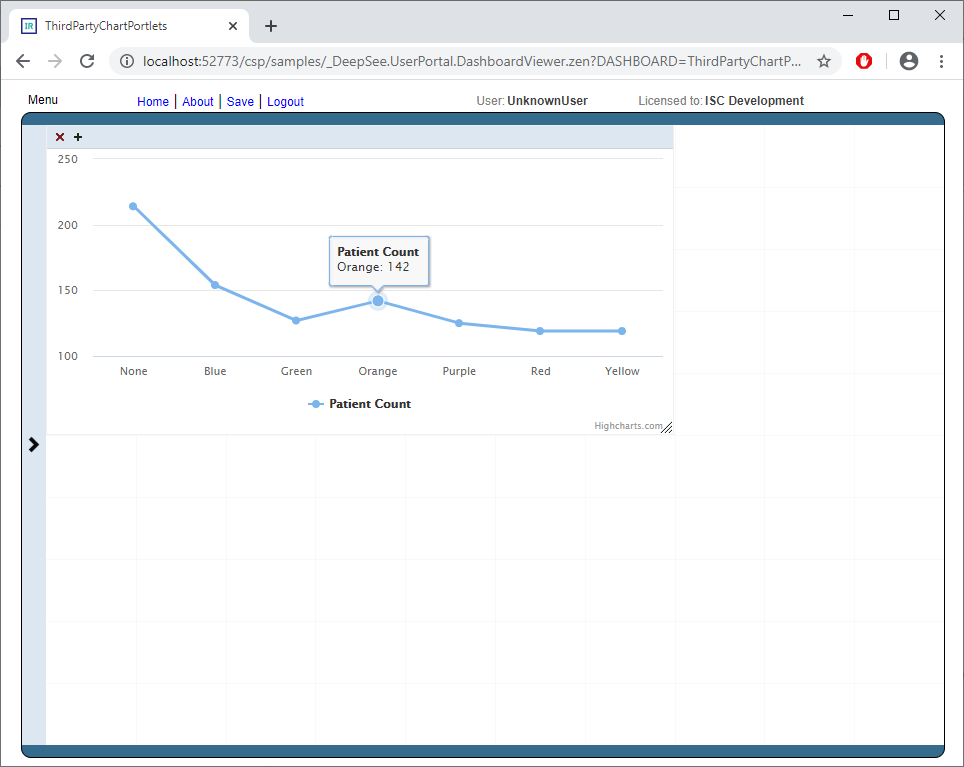Open the Menu in the portal header

coord(43,100)
